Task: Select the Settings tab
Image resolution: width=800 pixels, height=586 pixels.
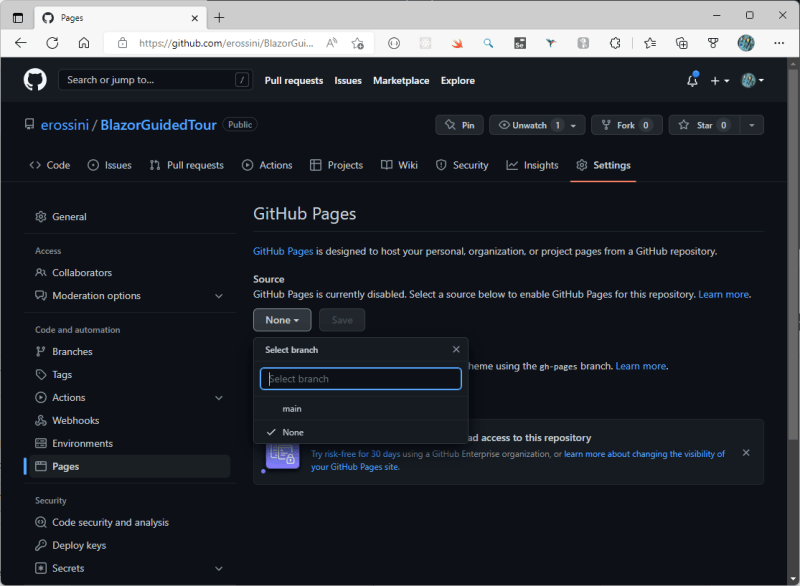Action: click(603, 165)
